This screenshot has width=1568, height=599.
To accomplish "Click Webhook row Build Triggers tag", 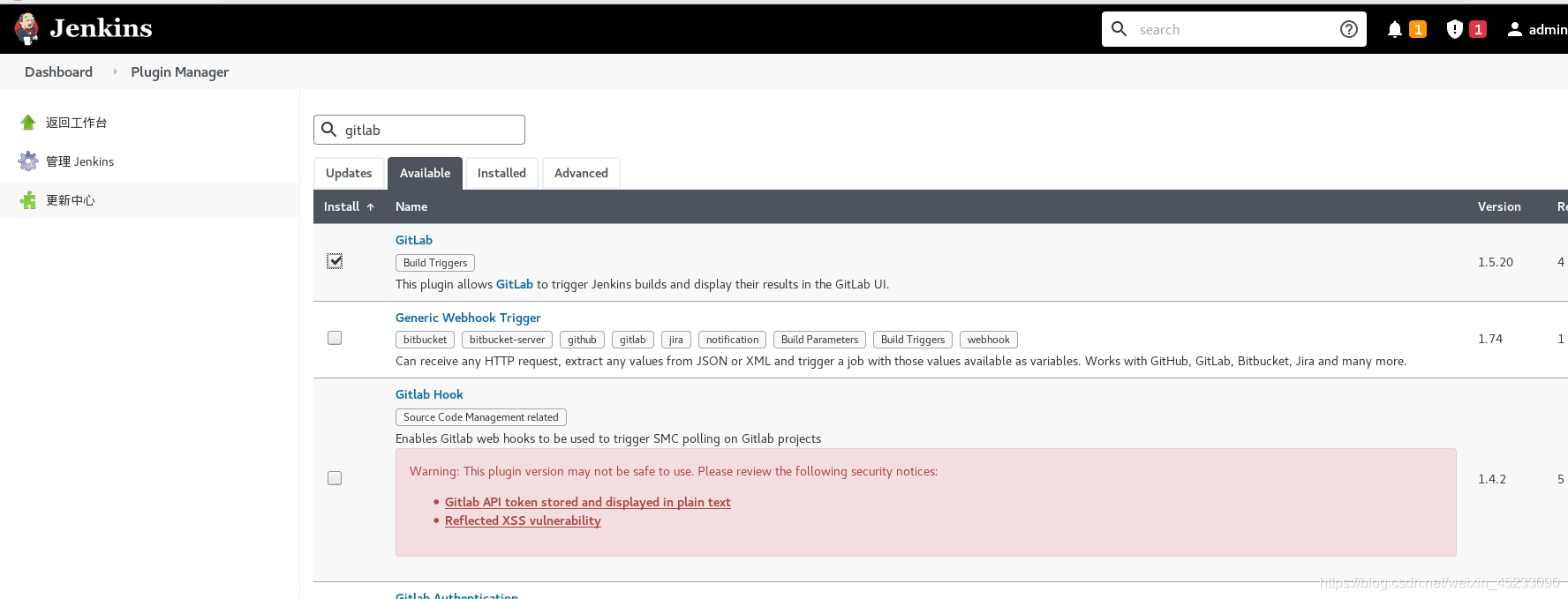I will click(913, 340).
